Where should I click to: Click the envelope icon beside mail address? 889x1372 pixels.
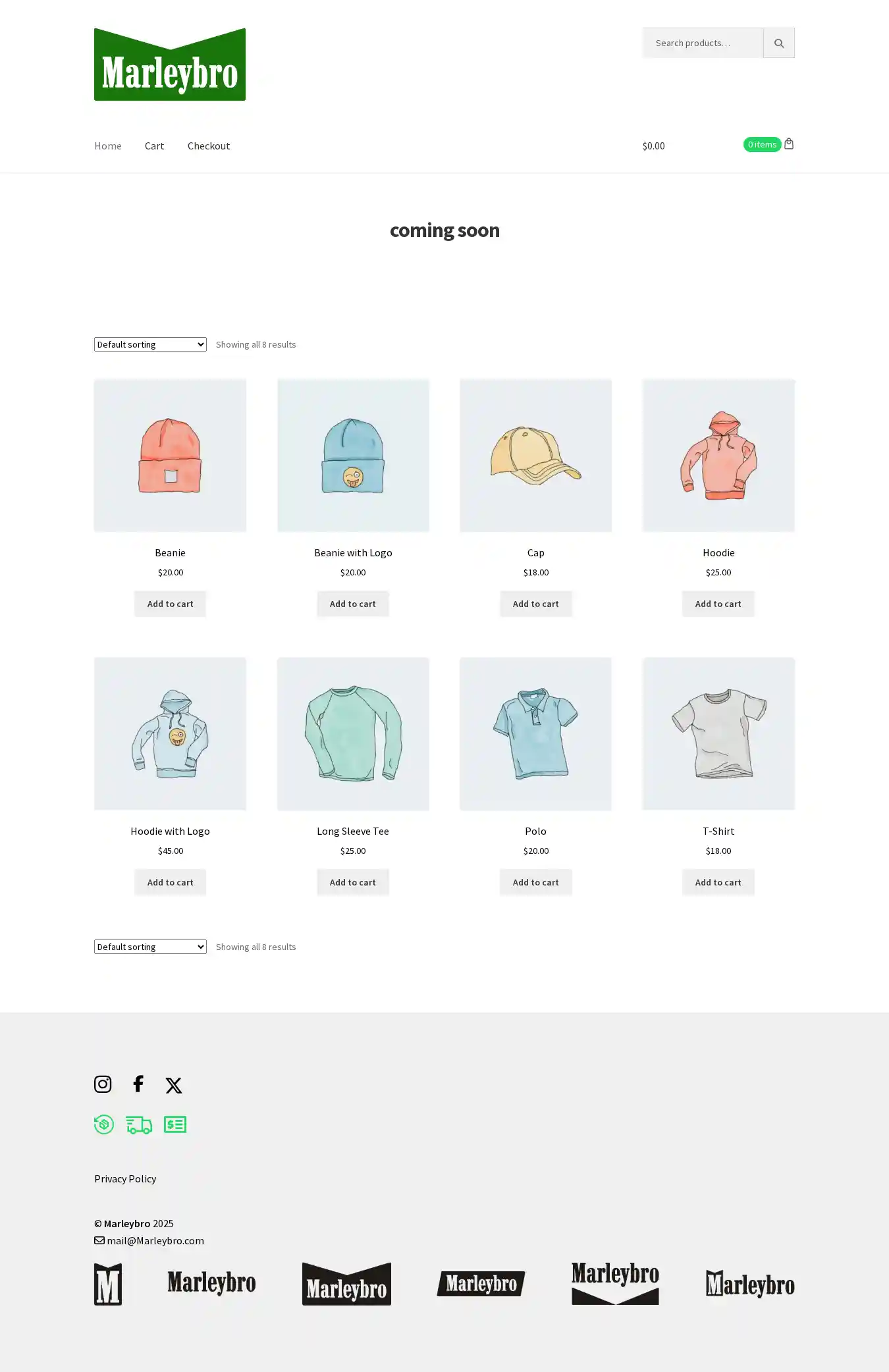click(99, 1240)
